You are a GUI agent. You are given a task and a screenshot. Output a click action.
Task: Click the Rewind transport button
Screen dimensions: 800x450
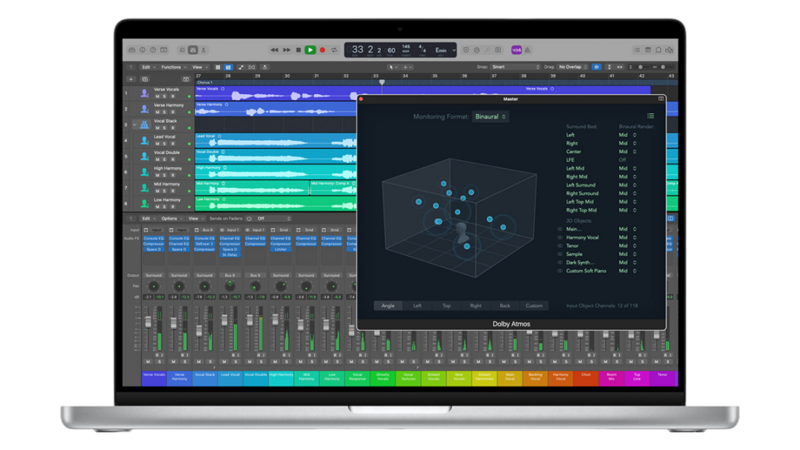click(x=274, y=49)
